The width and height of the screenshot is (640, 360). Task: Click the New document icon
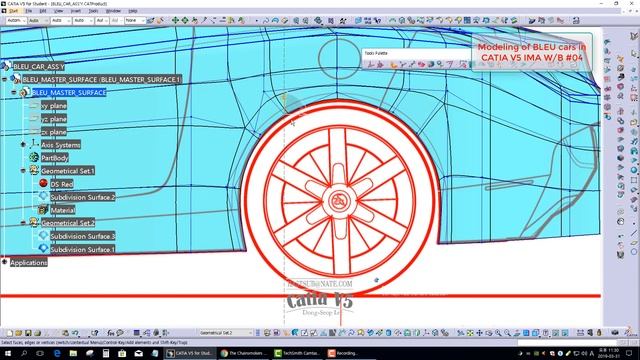(x=9, y=333)
